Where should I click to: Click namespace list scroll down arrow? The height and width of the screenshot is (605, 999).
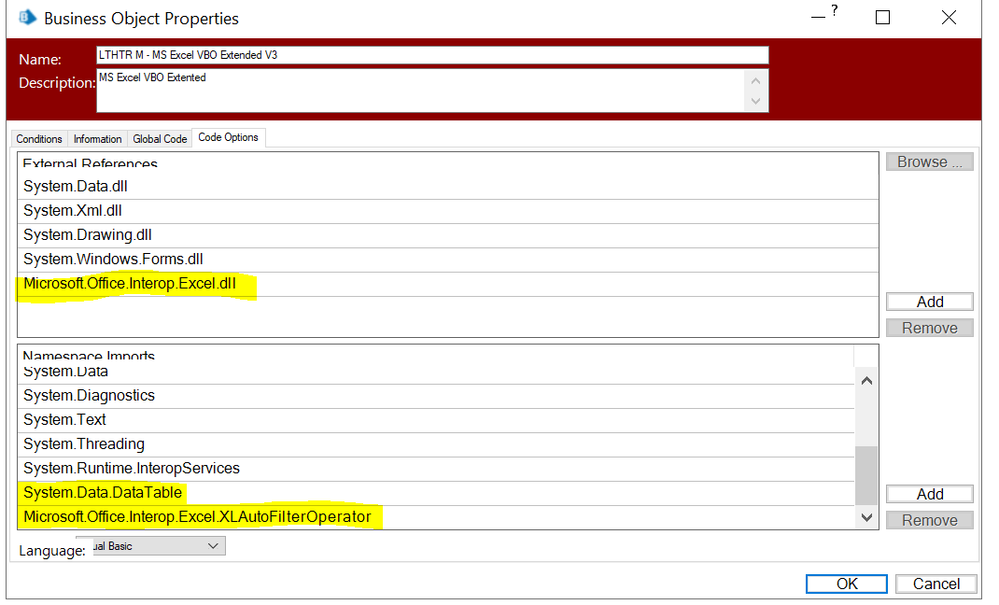point(866,517)
